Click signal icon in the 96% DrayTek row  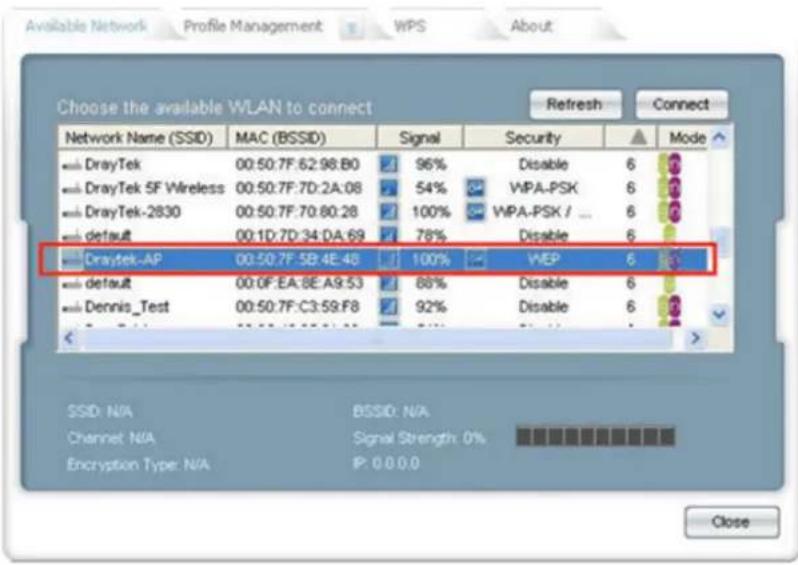[x=389, y=164]
